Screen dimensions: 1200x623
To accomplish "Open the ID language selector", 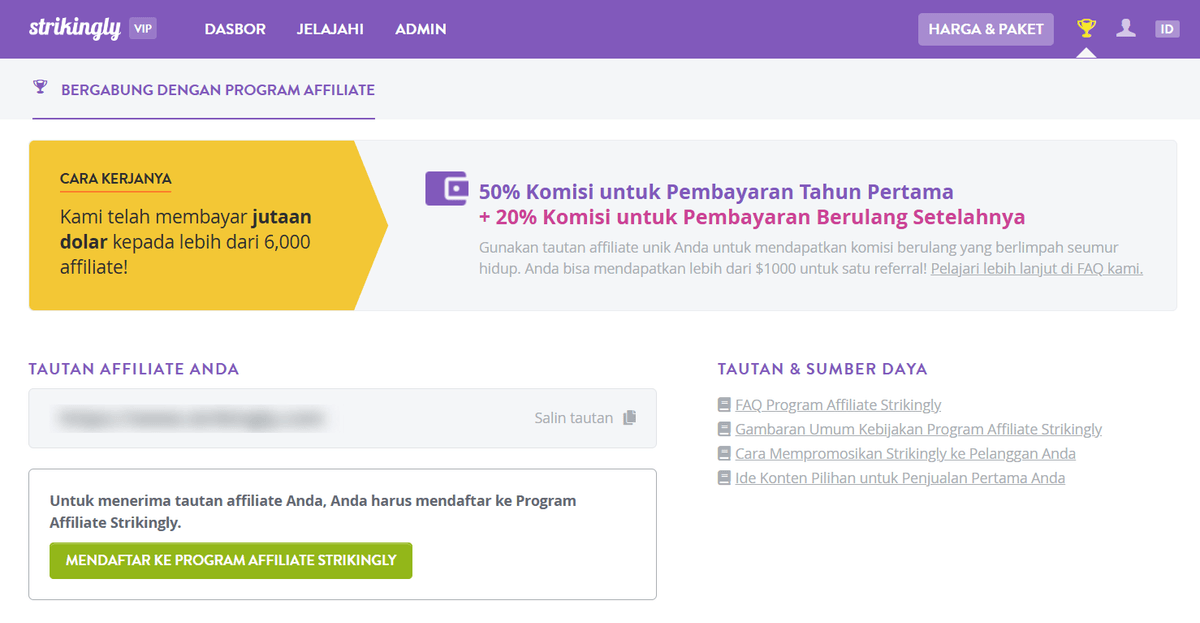I will [1167, 29].
